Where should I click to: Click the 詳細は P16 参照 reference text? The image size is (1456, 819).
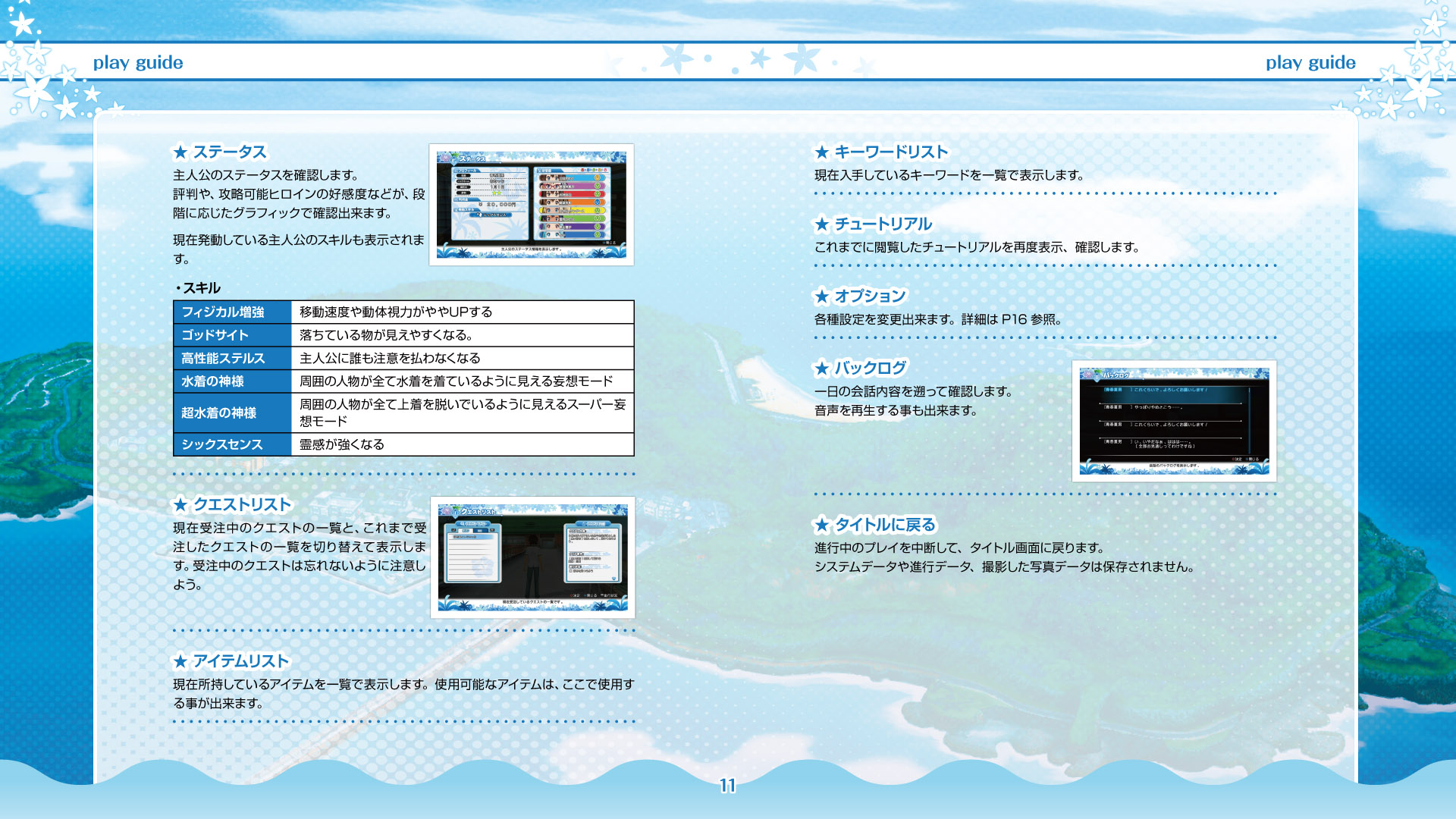(1012, 320)
